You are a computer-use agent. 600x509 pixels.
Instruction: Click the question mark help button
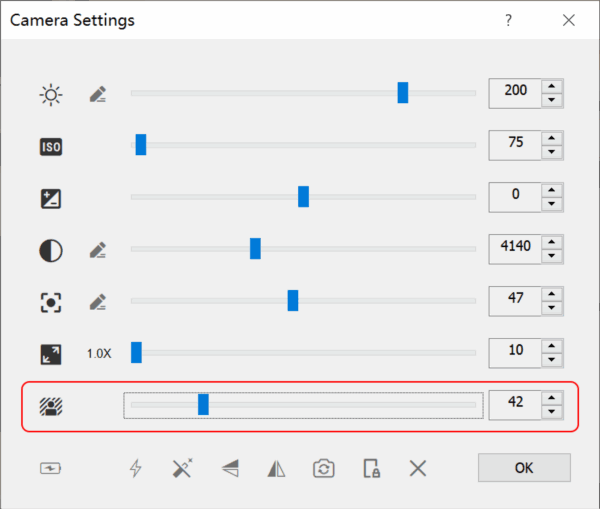coord(509,20)
